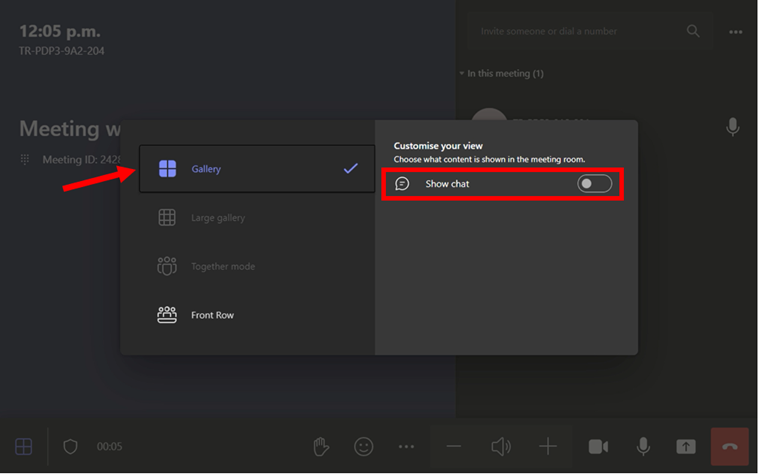Click the Invite someone or dial field

pos(575,32)
